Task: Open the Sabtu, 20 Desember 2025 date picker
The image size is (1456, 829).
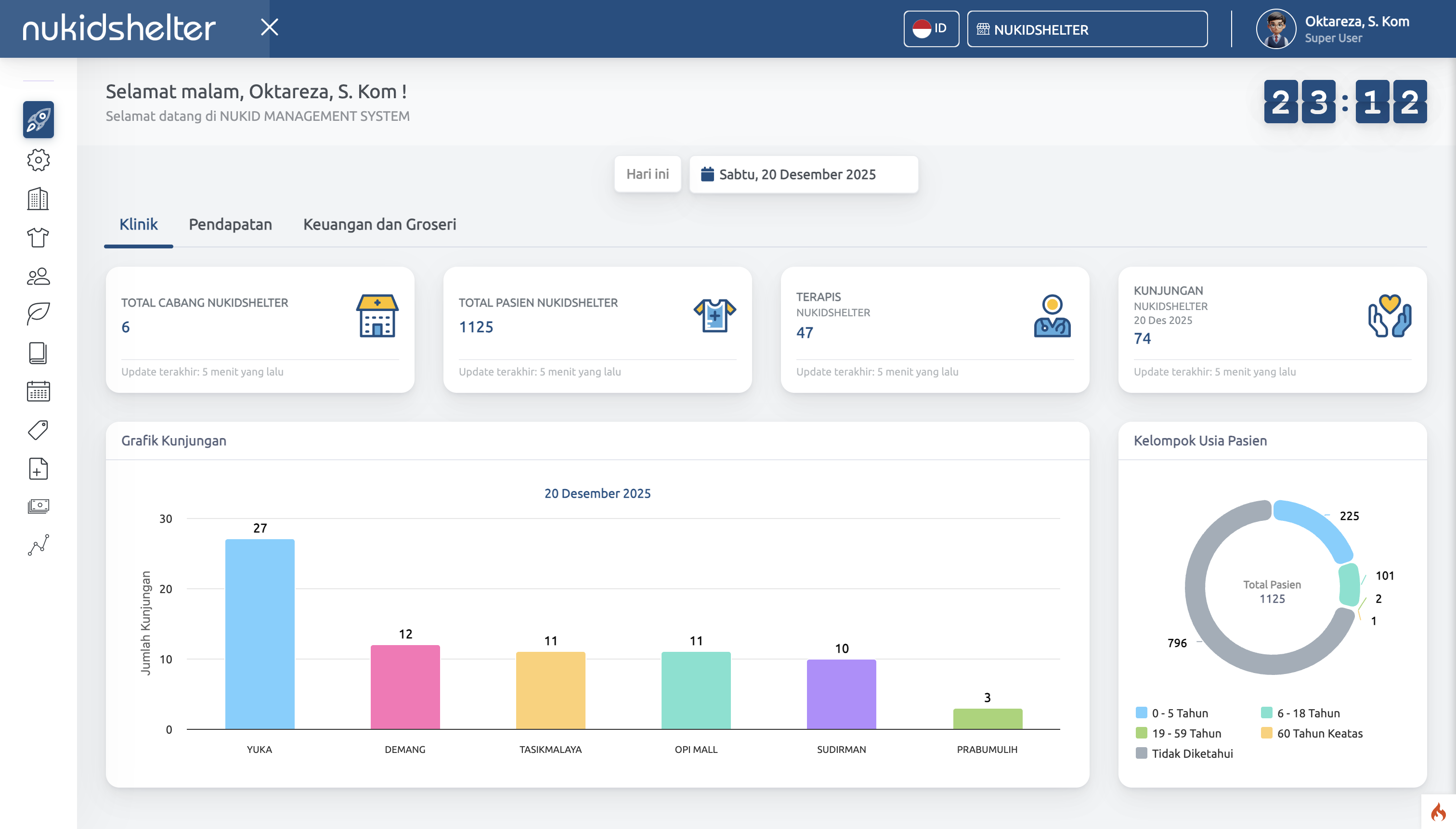Action: click(803, 174)
